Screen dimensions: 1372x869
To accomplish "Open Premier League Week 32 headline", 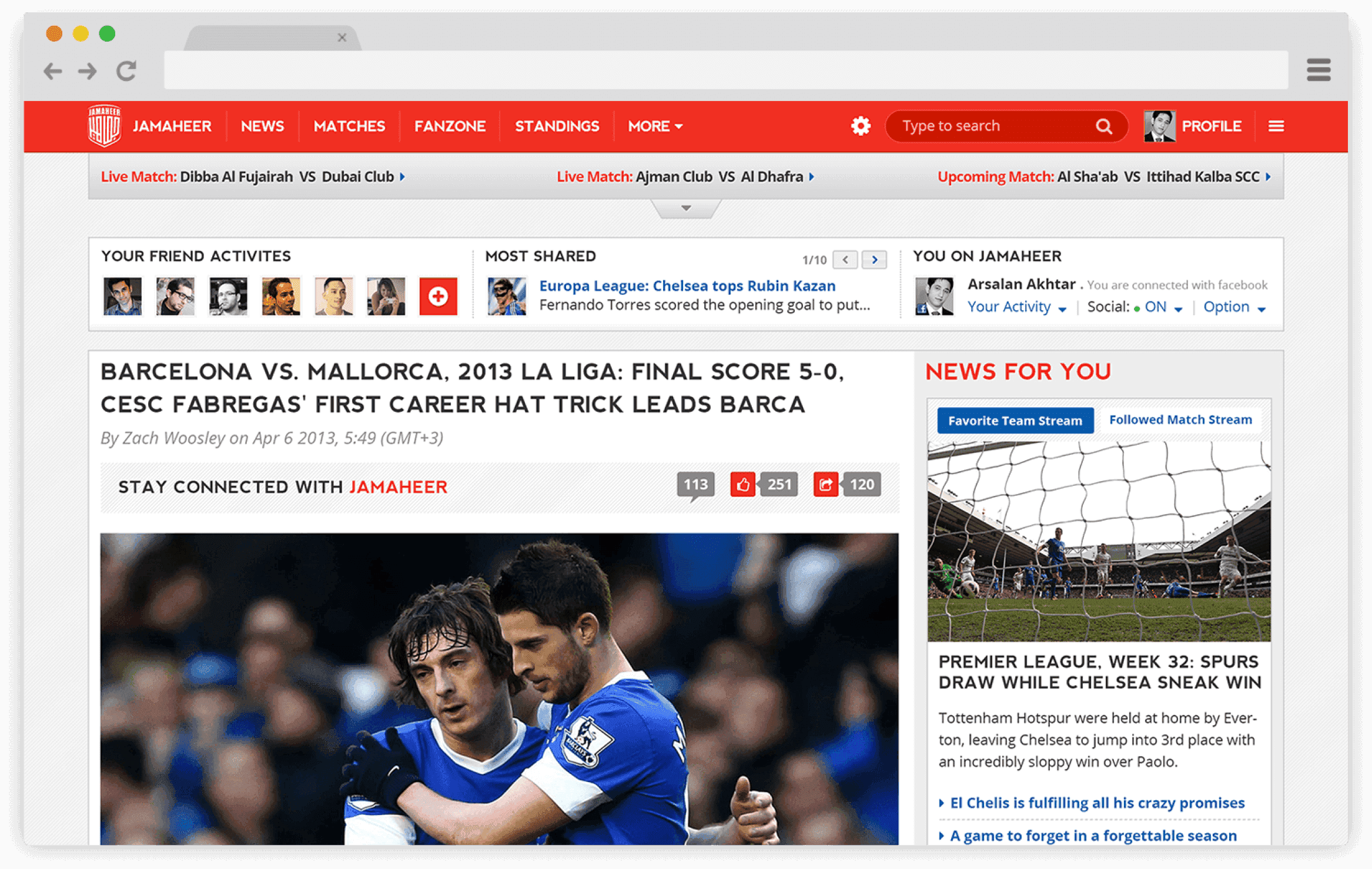I will (x=1099, y=672).
